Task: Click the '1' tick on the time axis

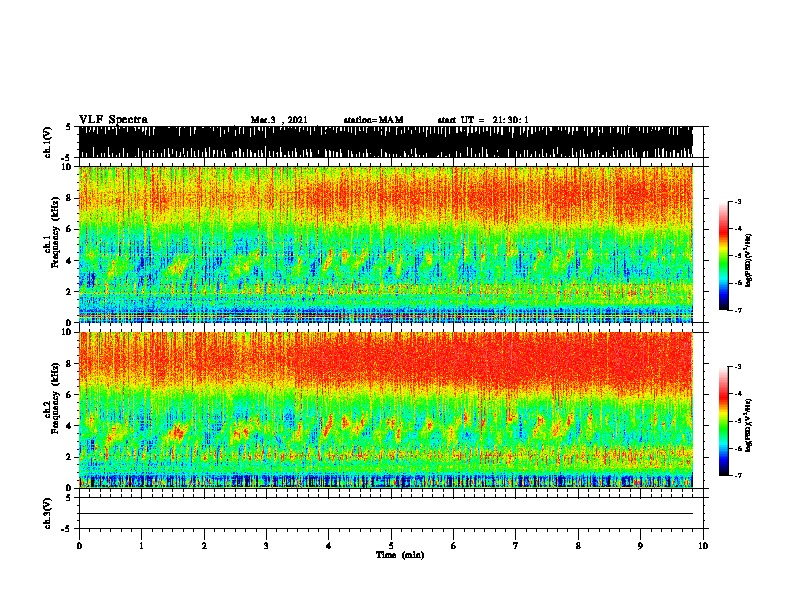Action: pos(141,546)
